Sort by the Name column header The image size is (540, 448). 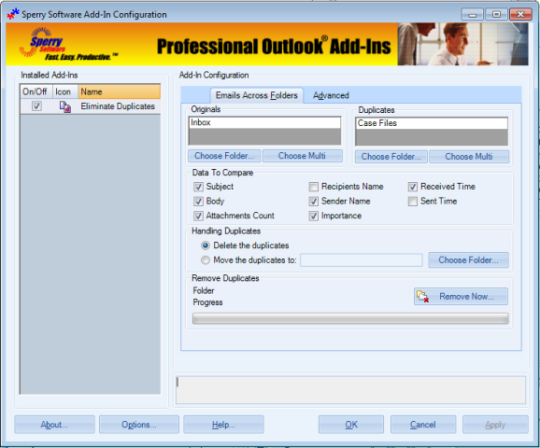(120, 92)
